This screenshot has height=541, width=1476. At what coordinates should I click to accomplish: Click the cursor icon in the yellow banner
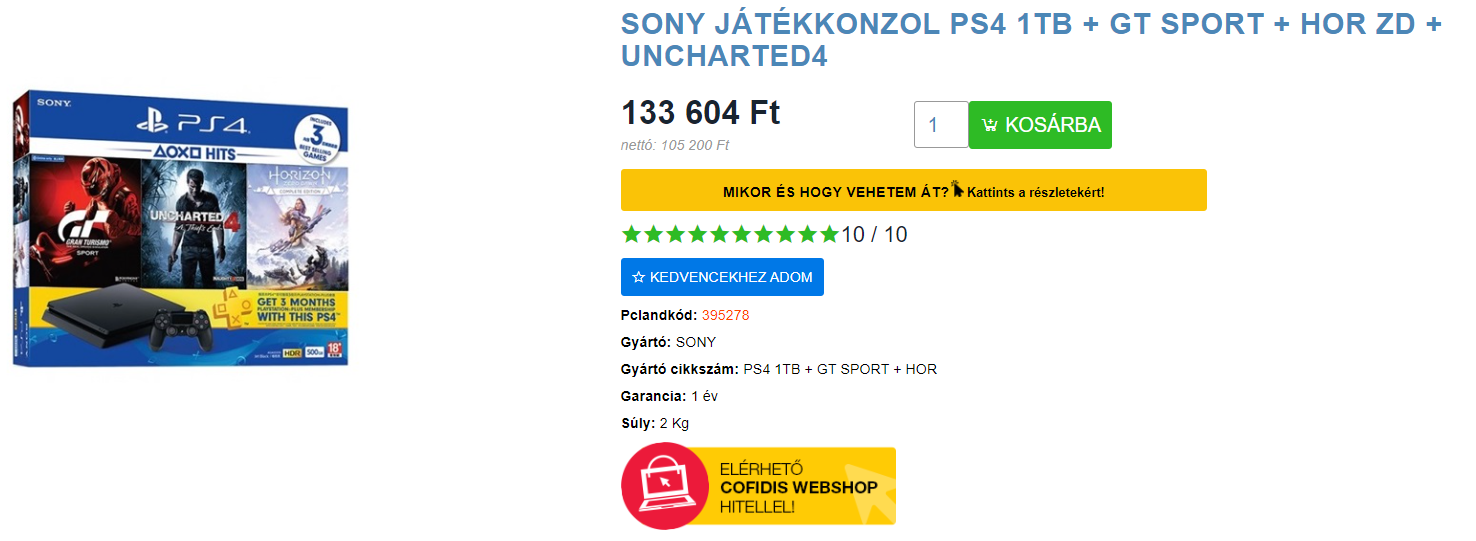958,188
